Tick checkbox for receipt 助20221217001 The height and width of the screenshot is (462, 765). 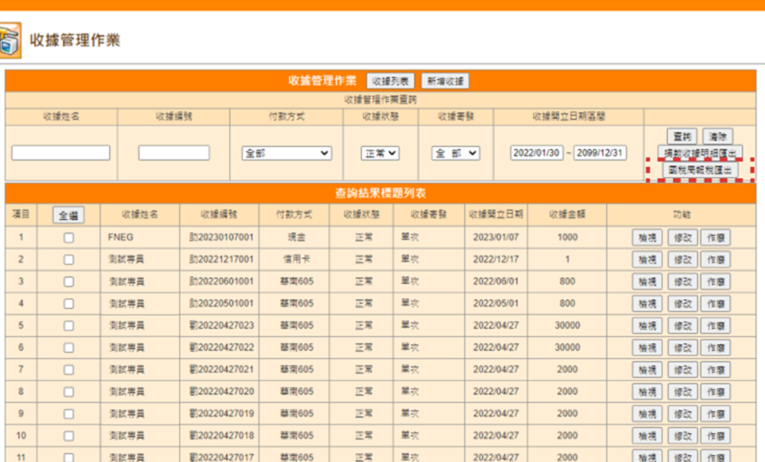pyautogui.click(x=69, y=260)
